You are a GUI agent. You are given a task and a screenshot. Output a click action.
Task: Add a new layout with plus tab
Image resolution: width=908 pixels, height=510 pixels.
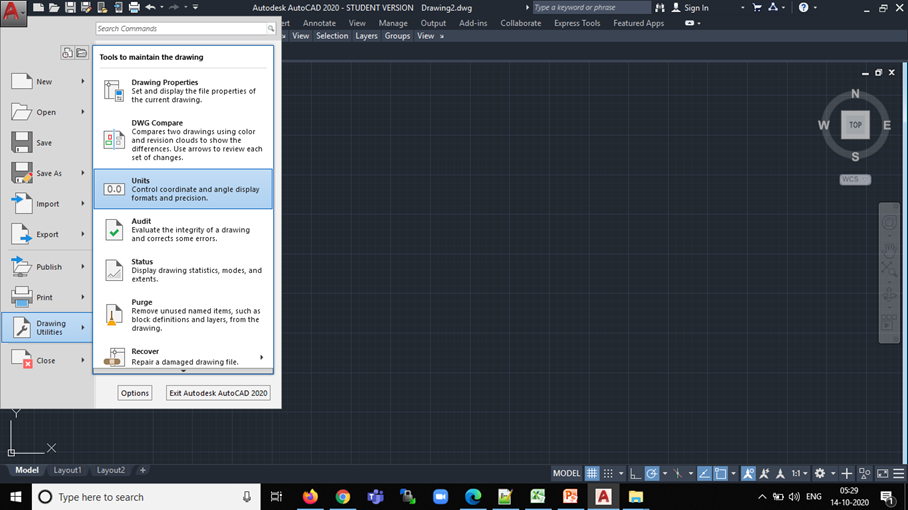[x=142, y=470]
